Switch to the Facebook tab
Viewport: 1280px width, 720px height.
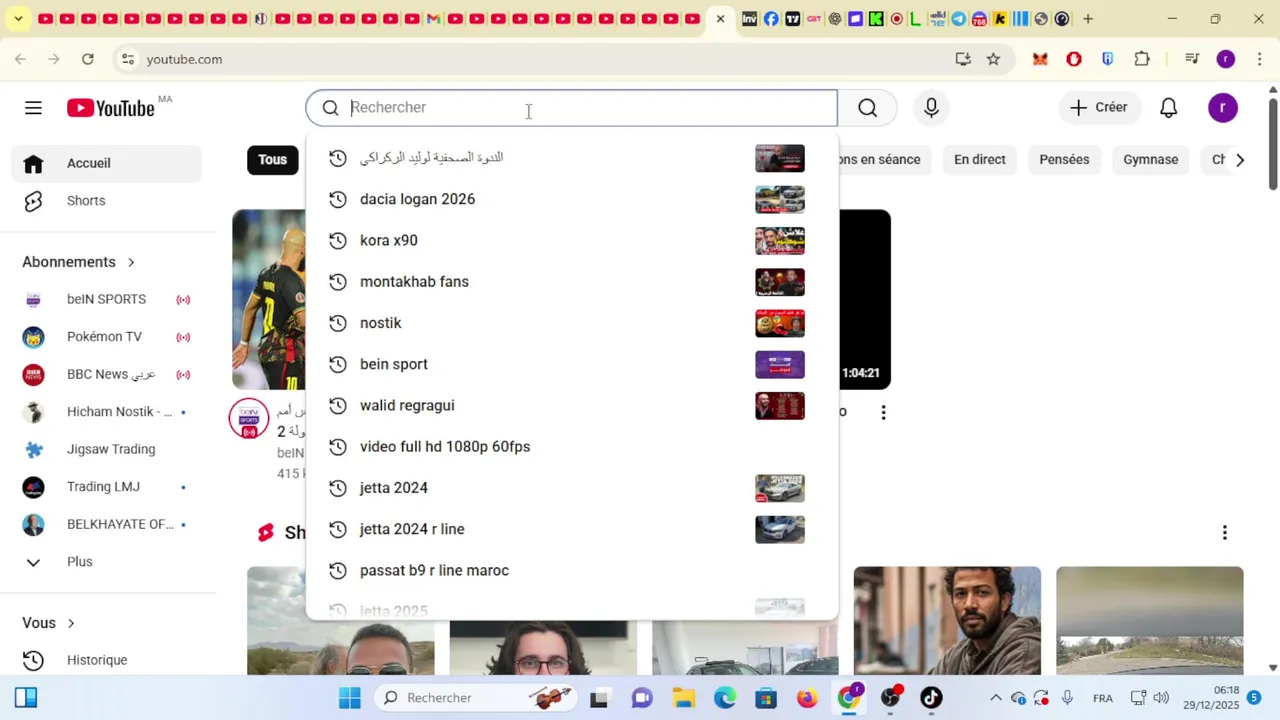[x=771, y=19]
